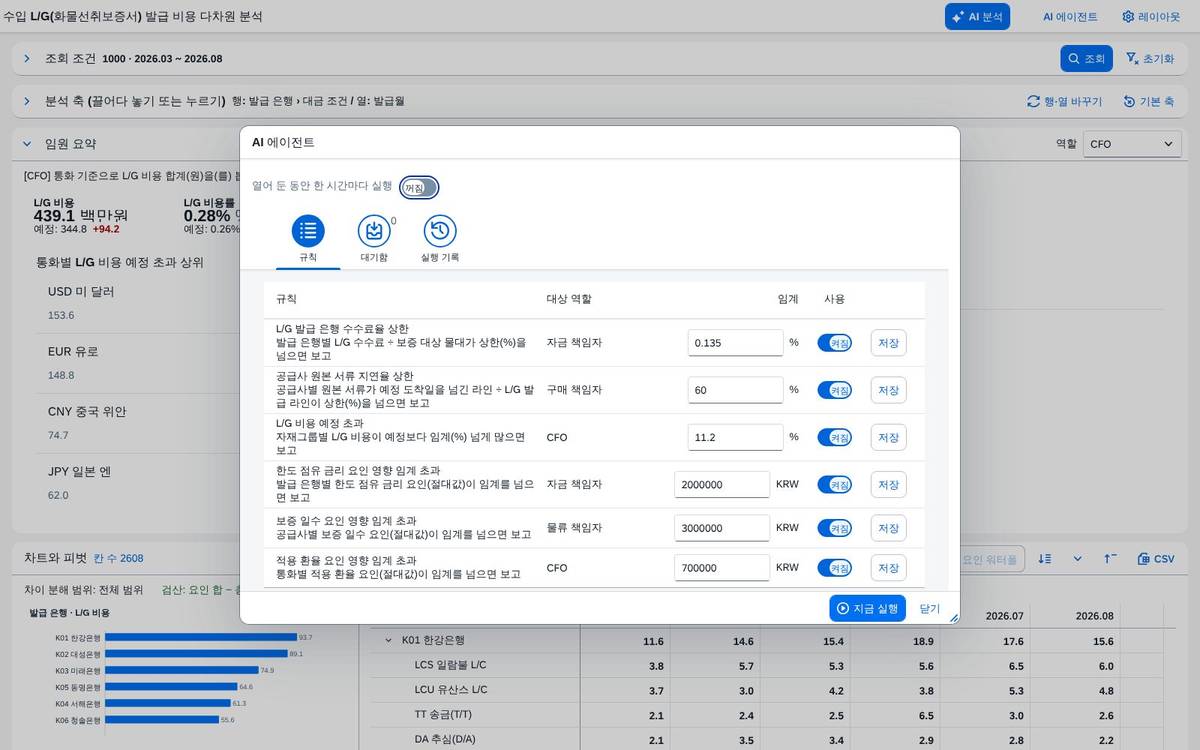Click the K06 청솔은행 chart bar

pyautogui.click(x=162, y=720)
